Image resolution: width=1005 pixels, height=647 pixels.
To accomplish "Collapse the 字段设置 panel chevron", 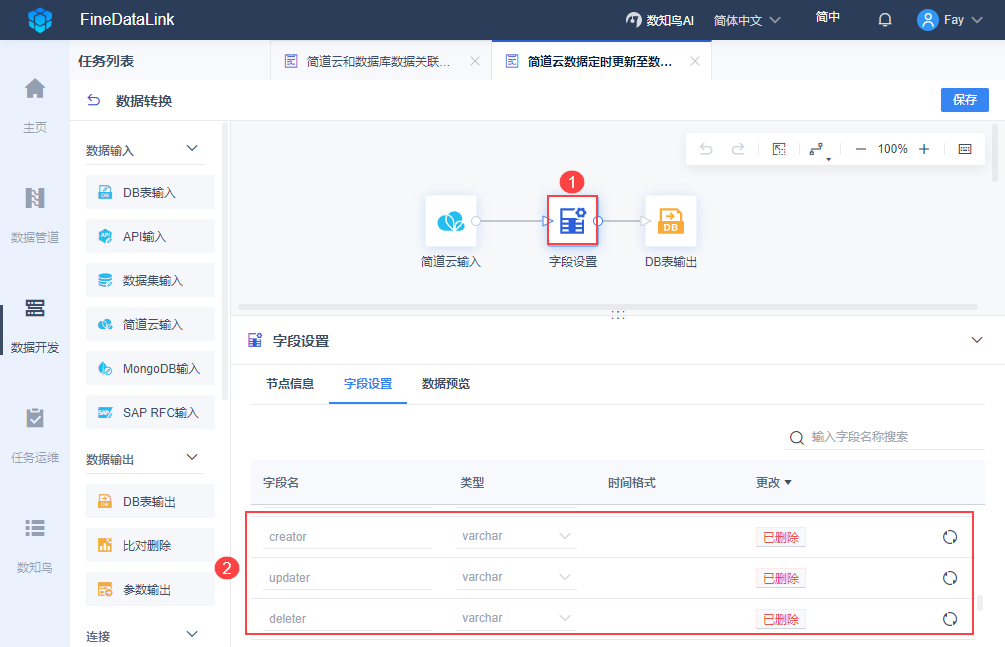I will pos(976,340).
